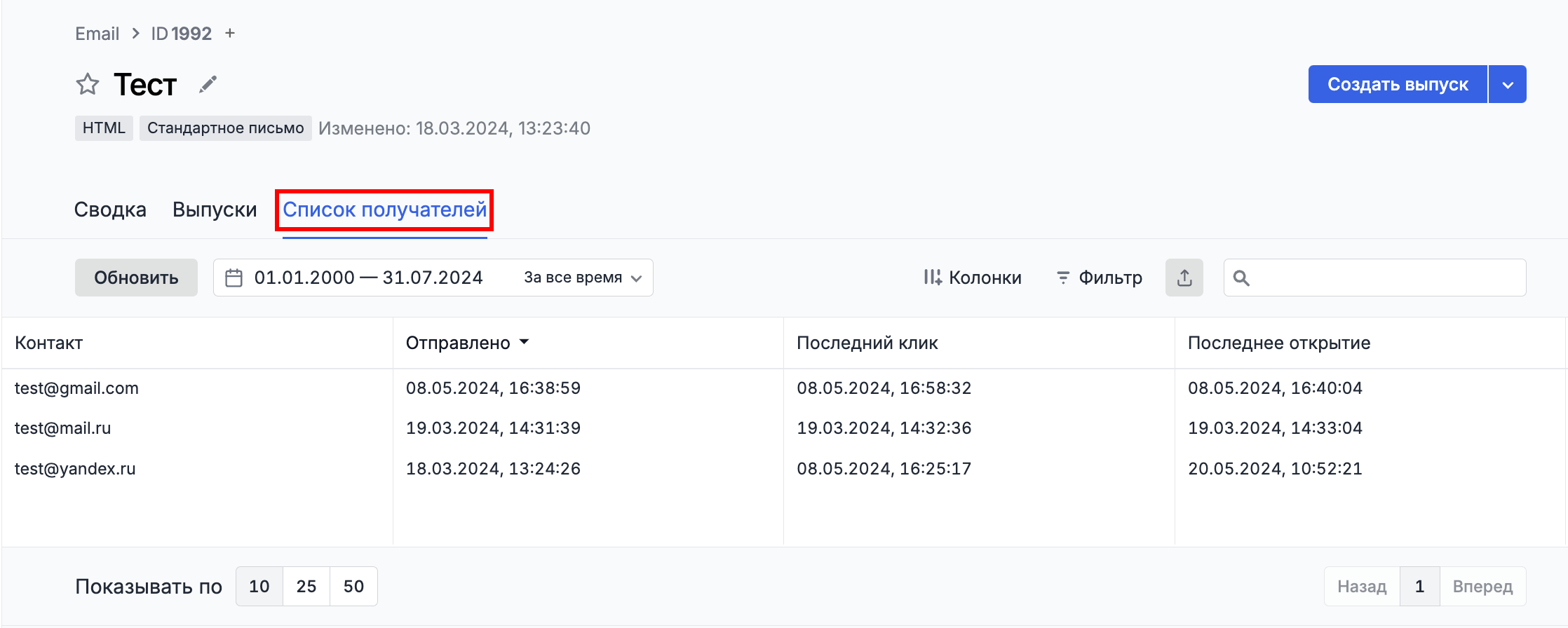Show 25 rows per page

pos(306,587)
